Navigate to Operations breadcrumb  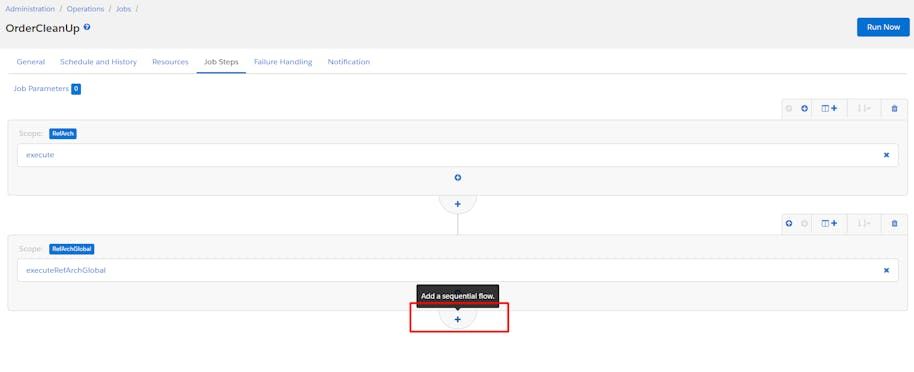click(x=85, y=9)
